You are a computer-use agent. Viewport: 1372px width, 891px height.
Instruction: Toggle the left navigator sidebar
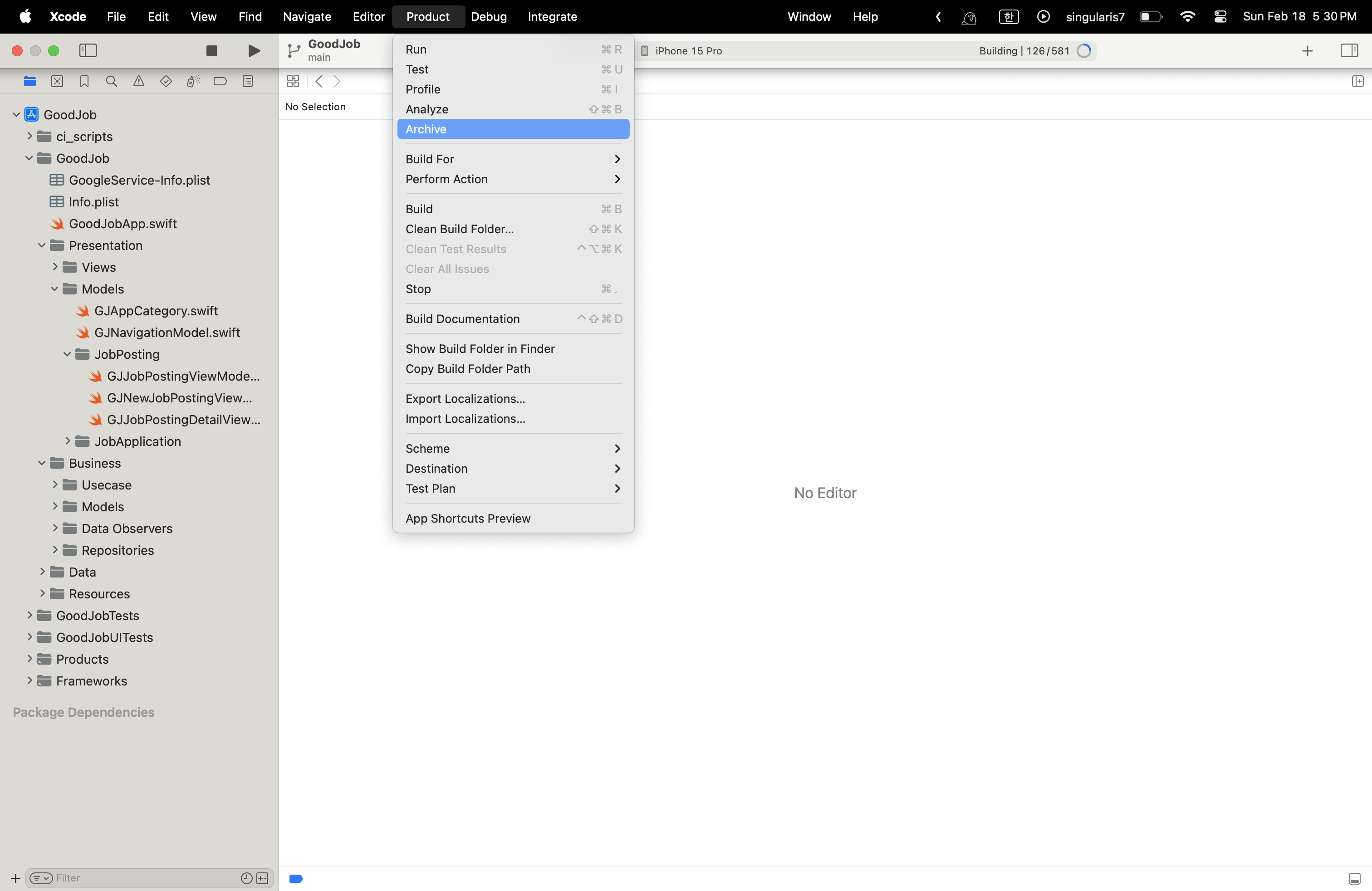coord(88,51)
